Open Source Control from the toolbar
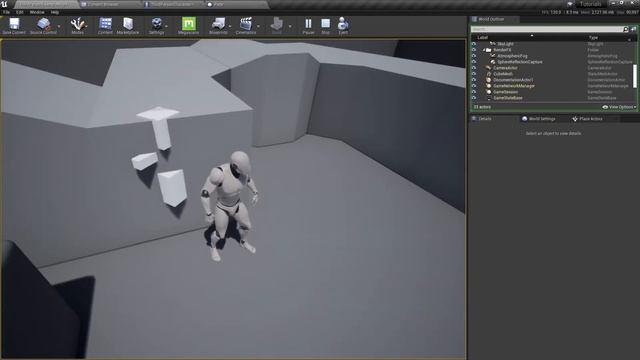The image size is (640, 360). [44, 24]
